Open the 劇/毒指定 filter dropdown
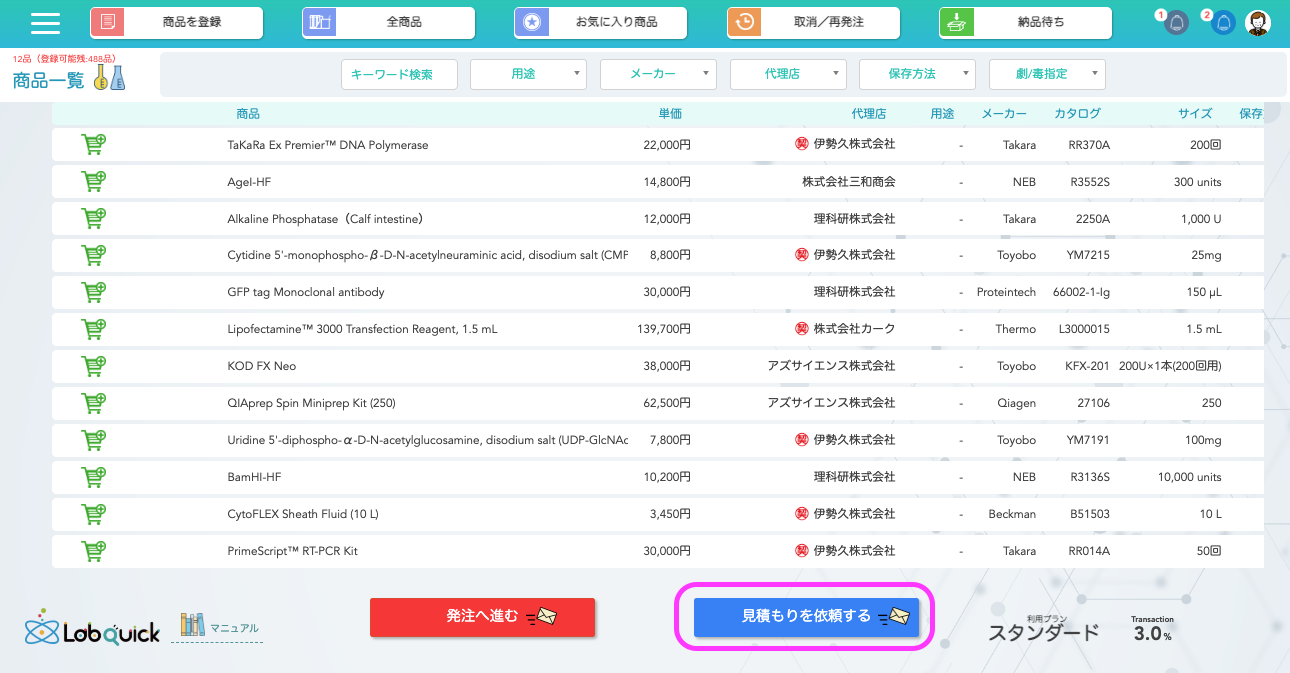The height and width of the screenshot is (673, 1290). [1047, 74]
